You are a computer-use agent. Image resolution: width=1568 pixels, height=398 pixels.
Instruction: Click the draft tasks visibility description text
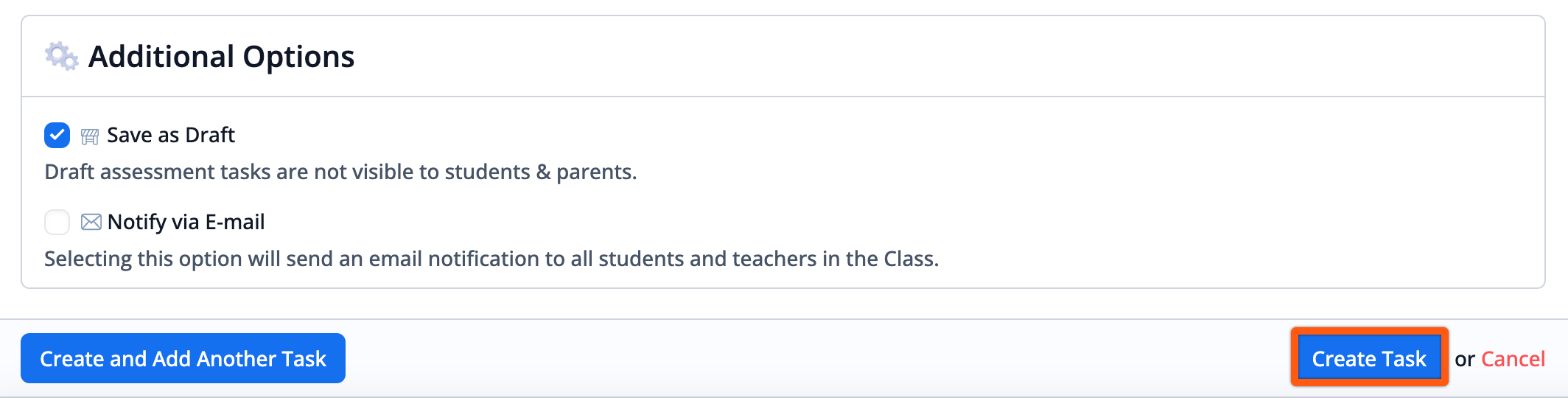[340, 172]
